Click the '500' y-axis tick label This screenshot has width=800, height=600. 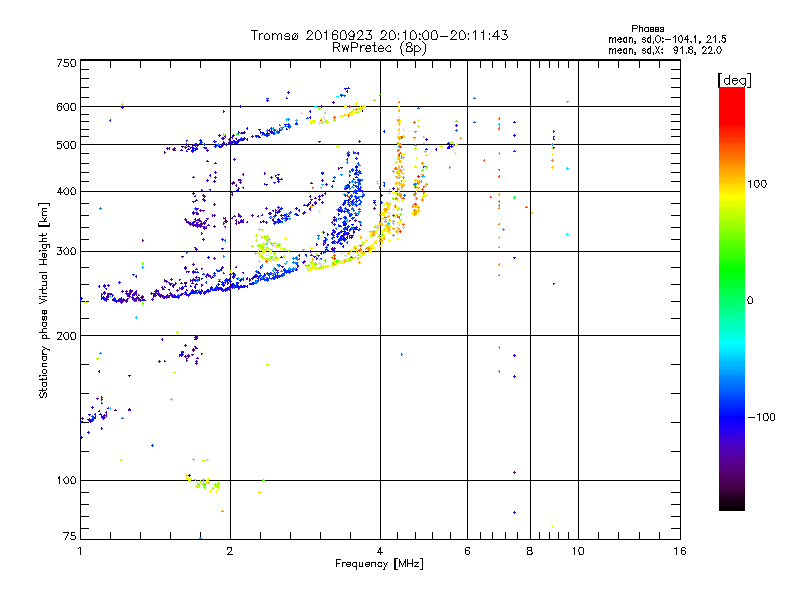pos(66,145)
